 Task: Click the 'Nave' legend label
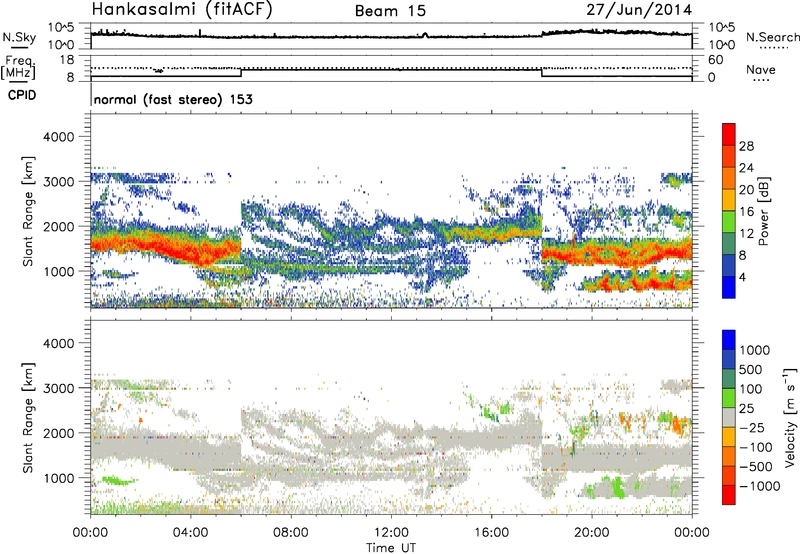(x=761, y=69)
